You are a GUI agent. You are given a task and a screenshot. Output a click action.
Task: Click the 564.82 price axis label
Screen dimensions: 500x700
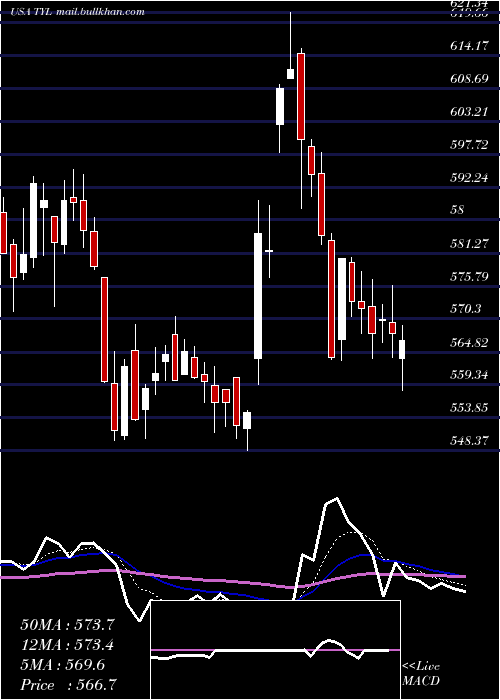(469, 342)
